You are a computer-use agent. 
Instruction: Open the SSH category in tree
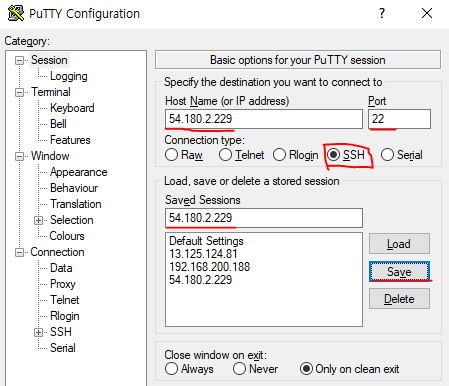pos(61,332)
